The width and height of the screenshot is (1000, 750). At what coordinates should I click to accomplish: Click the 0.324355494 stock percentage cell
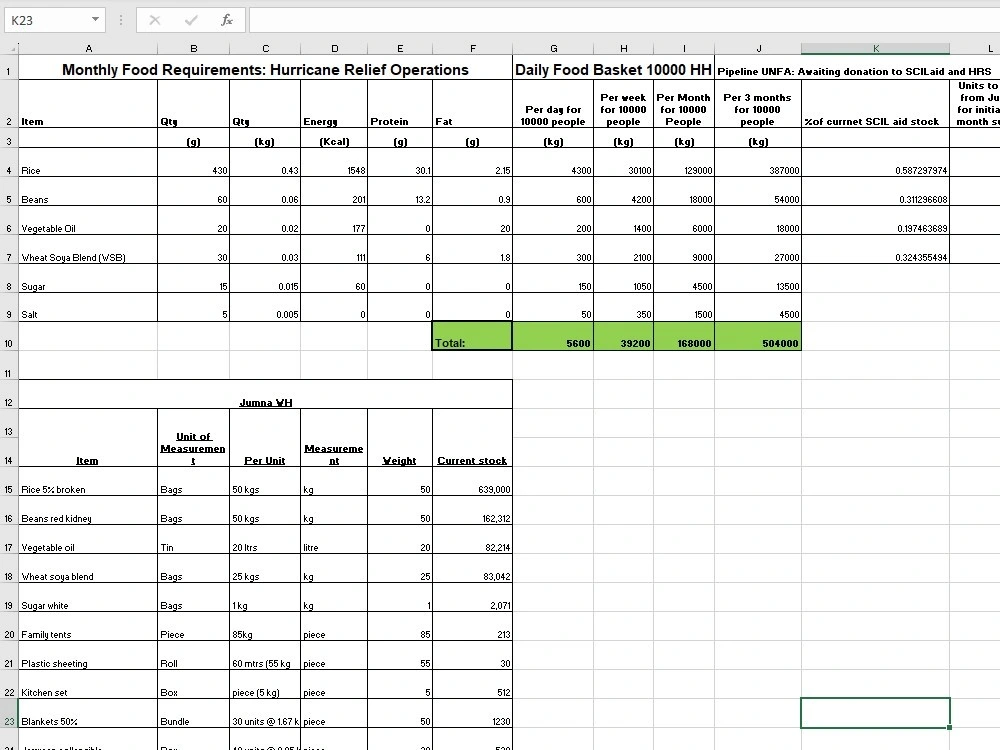click(876, 250)
